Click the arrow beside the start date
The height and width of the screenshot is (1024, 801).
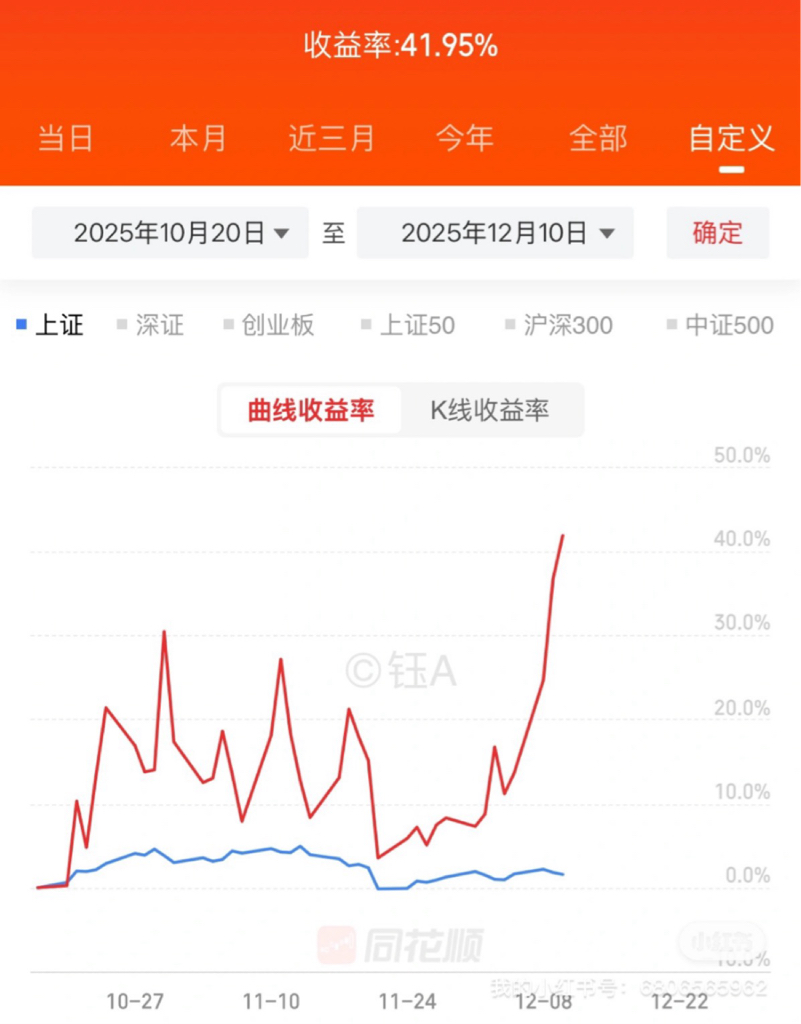[x=281, y=233]
